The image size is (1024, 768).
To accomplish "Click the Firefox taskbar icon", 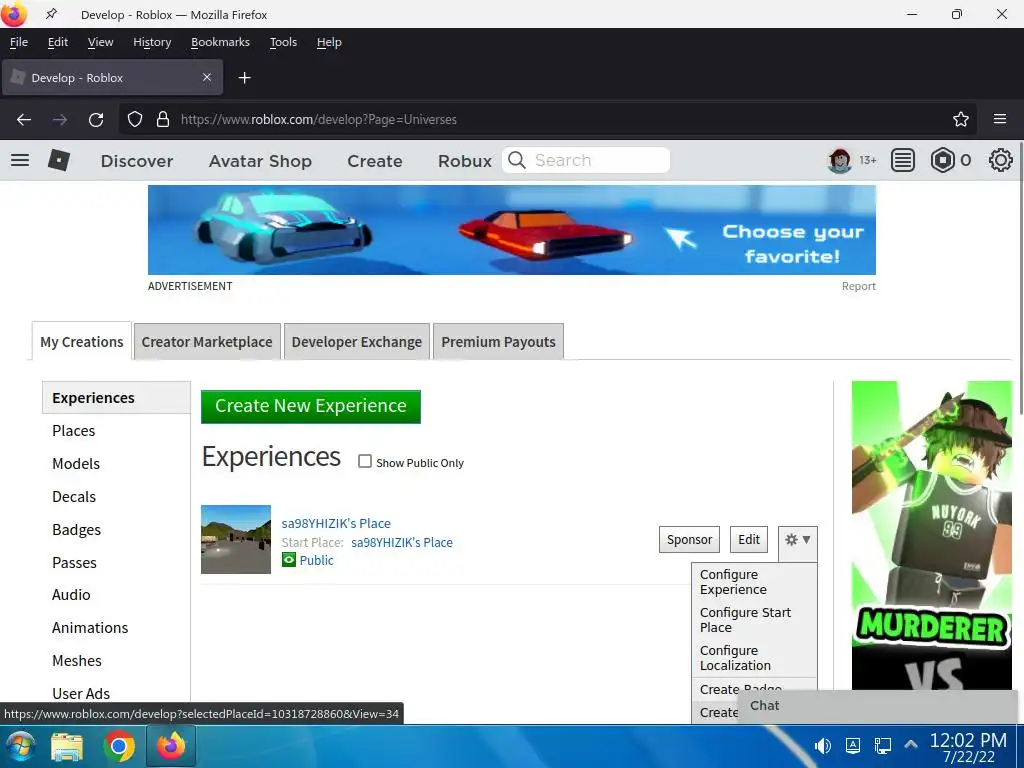I will click(170, 747).
